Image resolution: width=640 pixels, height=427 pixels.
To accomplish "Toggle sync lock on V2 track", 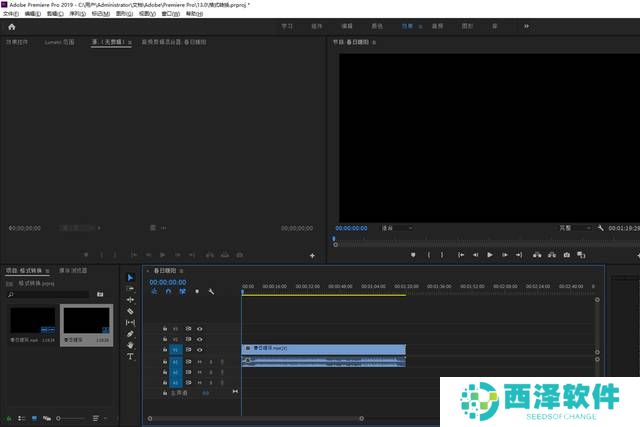I will (188, 339).
